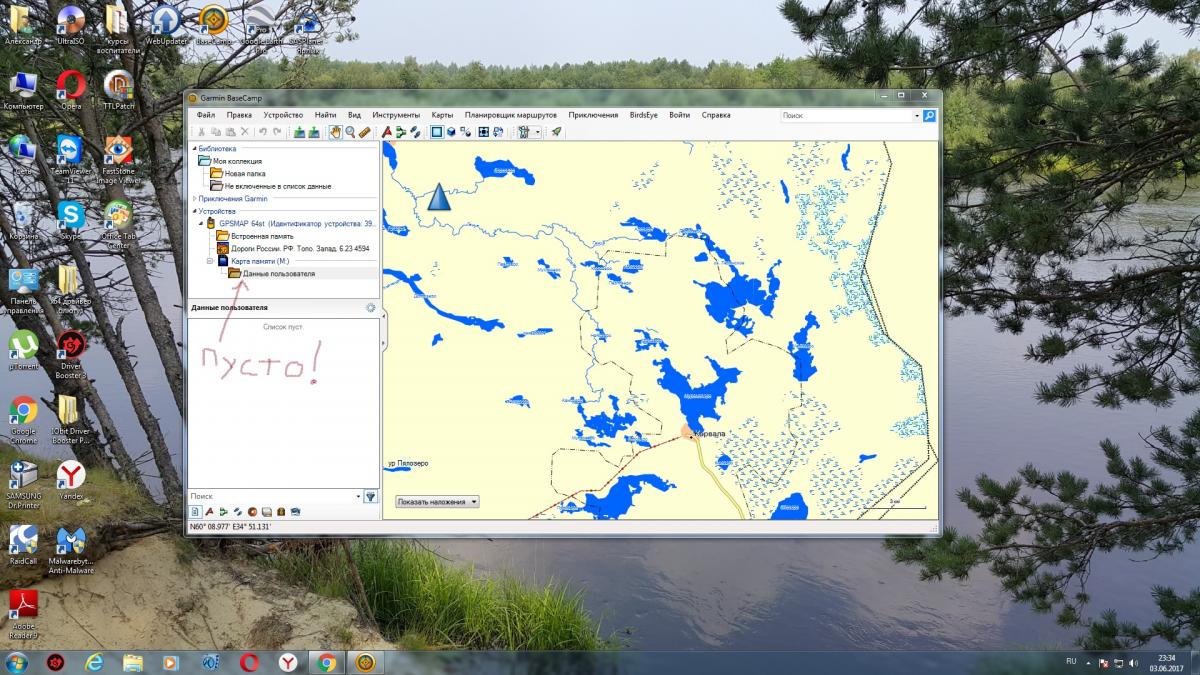Click the search magnifier button at top right
This screenshot has height=675, width=1200.
click(929, 116)
